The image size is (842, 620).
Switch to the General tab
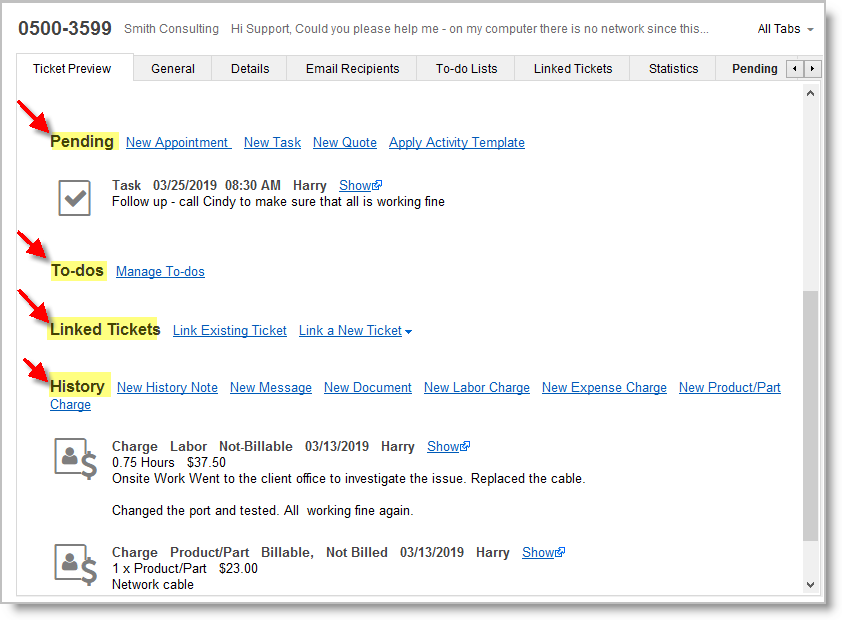point(173,69)
